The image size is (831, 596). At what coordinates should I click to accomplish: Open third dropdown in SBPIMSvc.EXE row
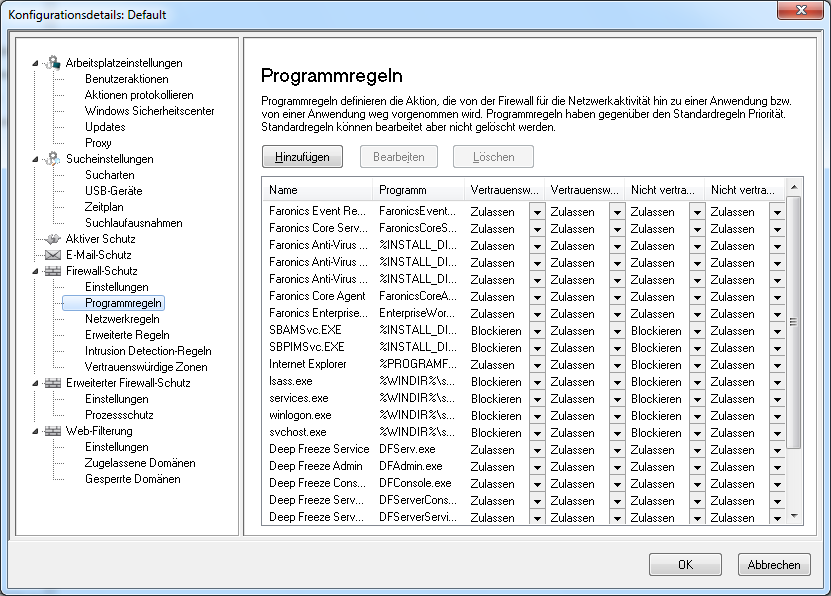point(697,348)
